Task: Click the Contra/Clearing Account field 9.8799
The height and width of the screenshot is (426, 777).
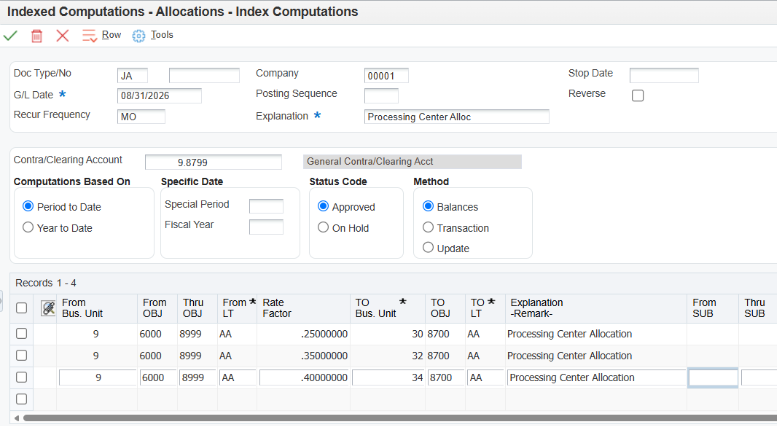Action: tap(213, 162)
